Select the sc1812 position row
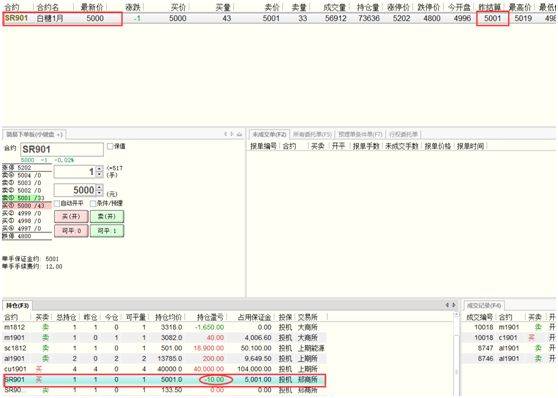This screenshot has height=398, width=558. coord(164,348)
